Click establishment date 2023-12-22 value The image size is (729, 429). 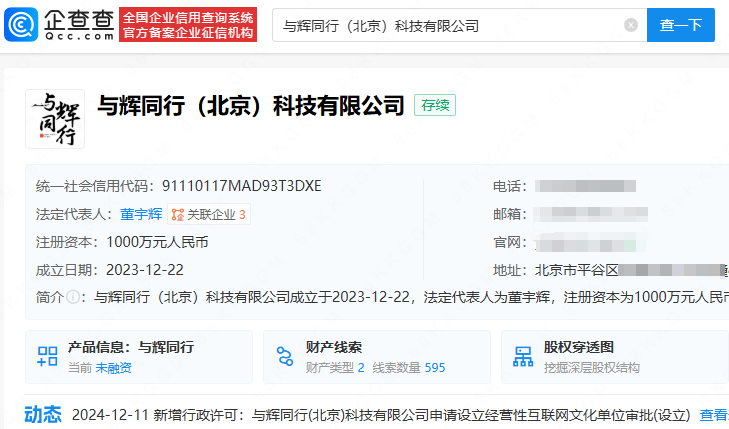pos(145,270)
